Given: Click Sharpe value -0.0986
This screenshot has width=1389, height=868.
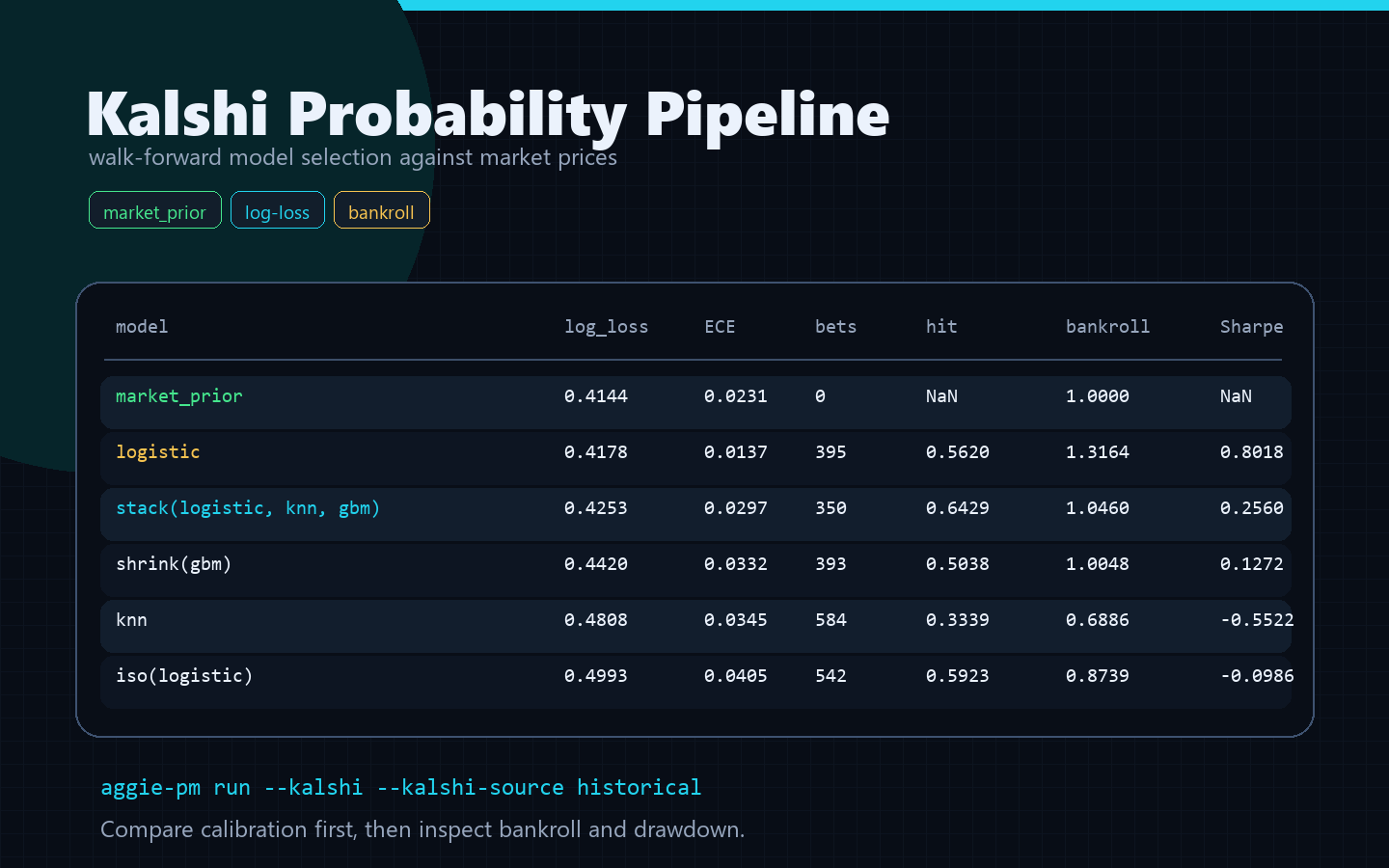Looking at the screenshot, I should click(x=1257, y=676).
